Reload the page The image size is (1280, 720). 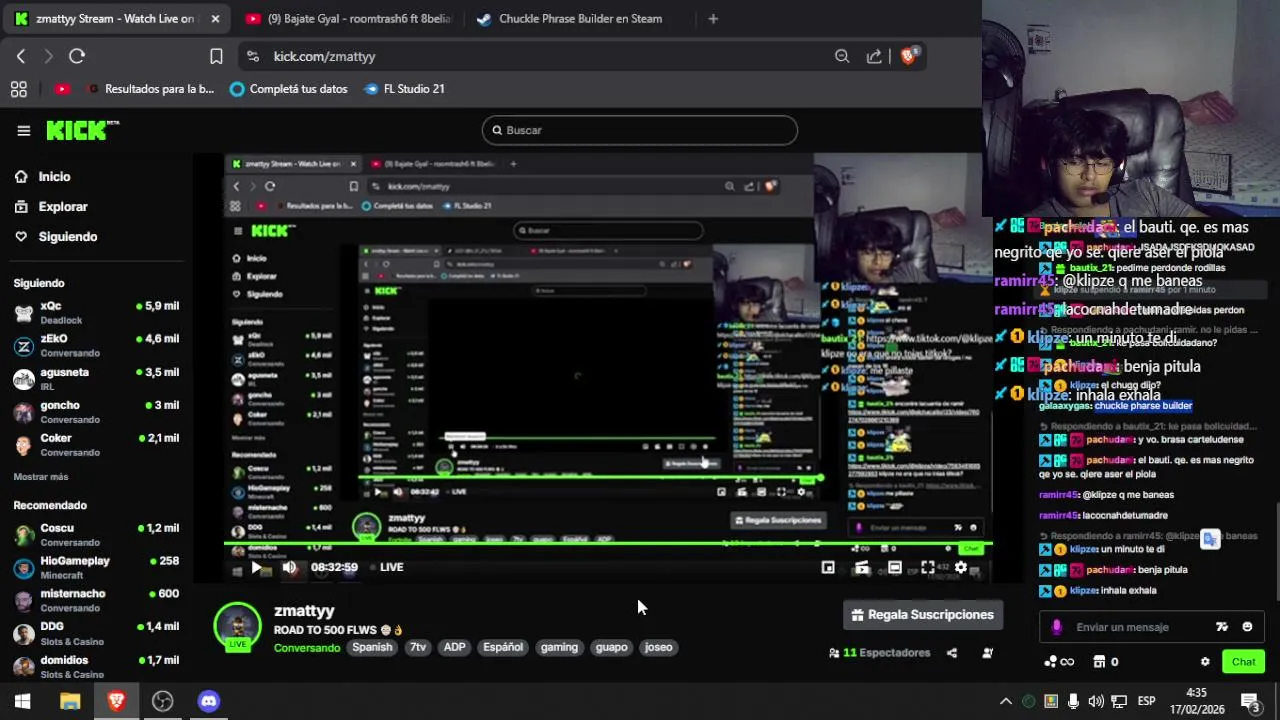(x=77, y=56)
